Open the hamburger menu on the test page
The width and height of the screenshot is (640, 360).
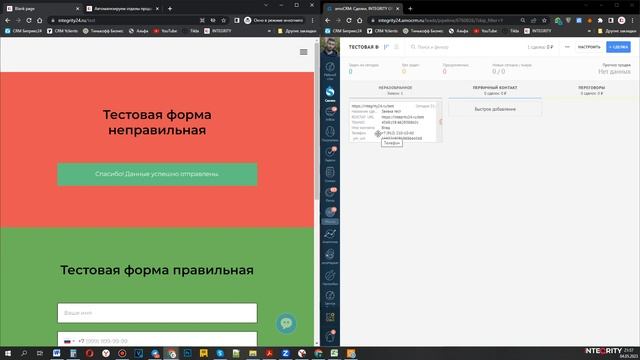(x=303, y=52)
